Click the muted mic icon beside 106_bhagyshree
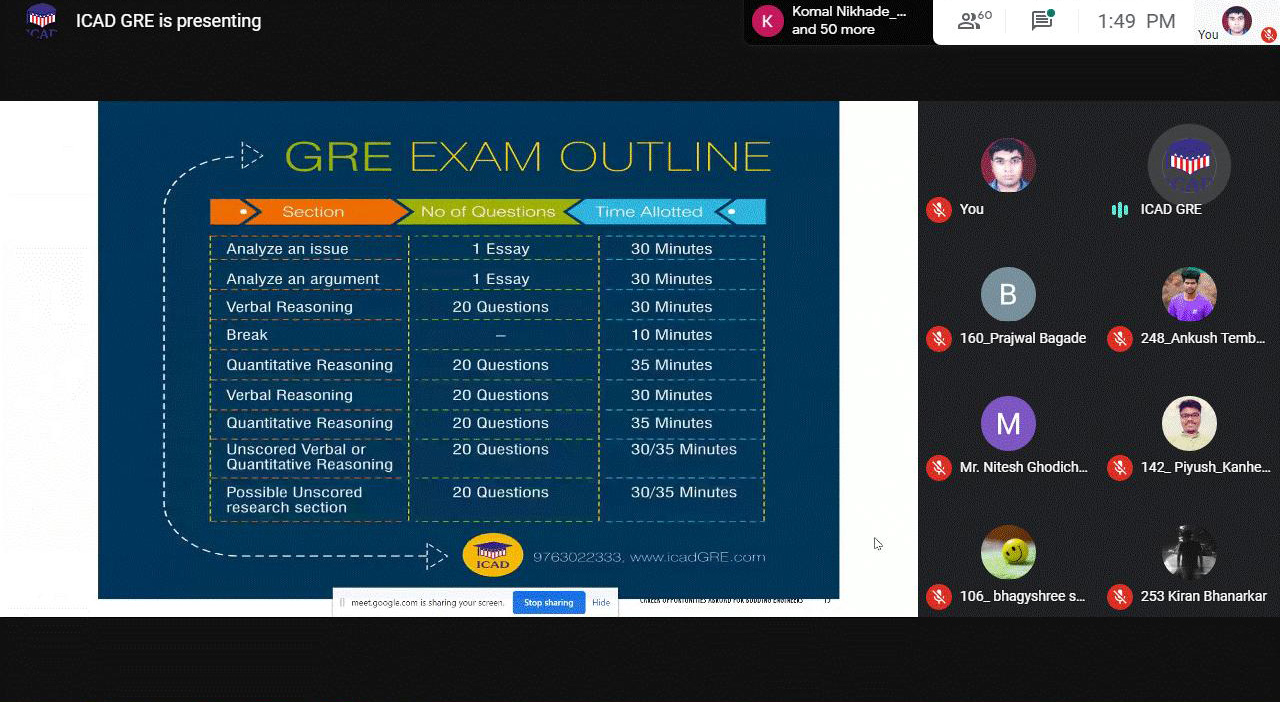 coord(938,597)
